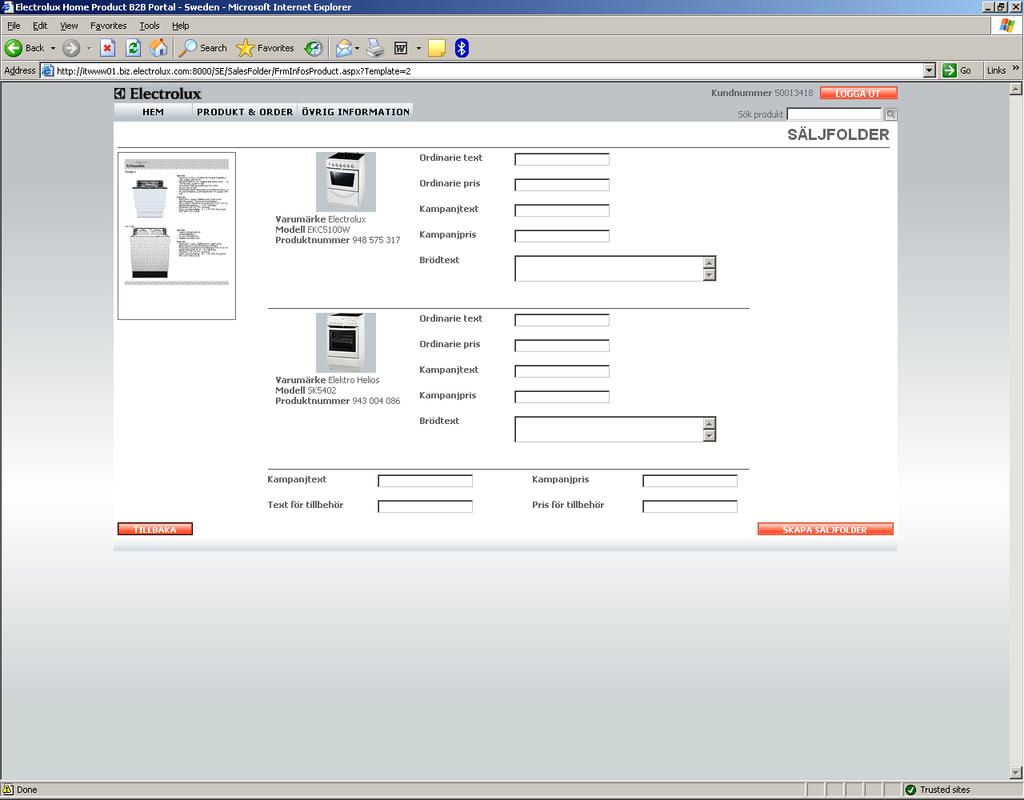Click the sales folder template preview thumbnail
This screenshot has width=1024, height=800.
click(x=176, y=236)
